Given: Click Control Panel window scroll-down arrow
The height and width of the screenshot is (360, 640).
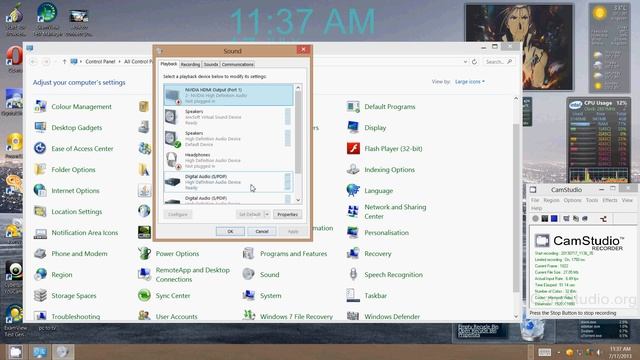Looking at the screenshot, I should 516,317.
